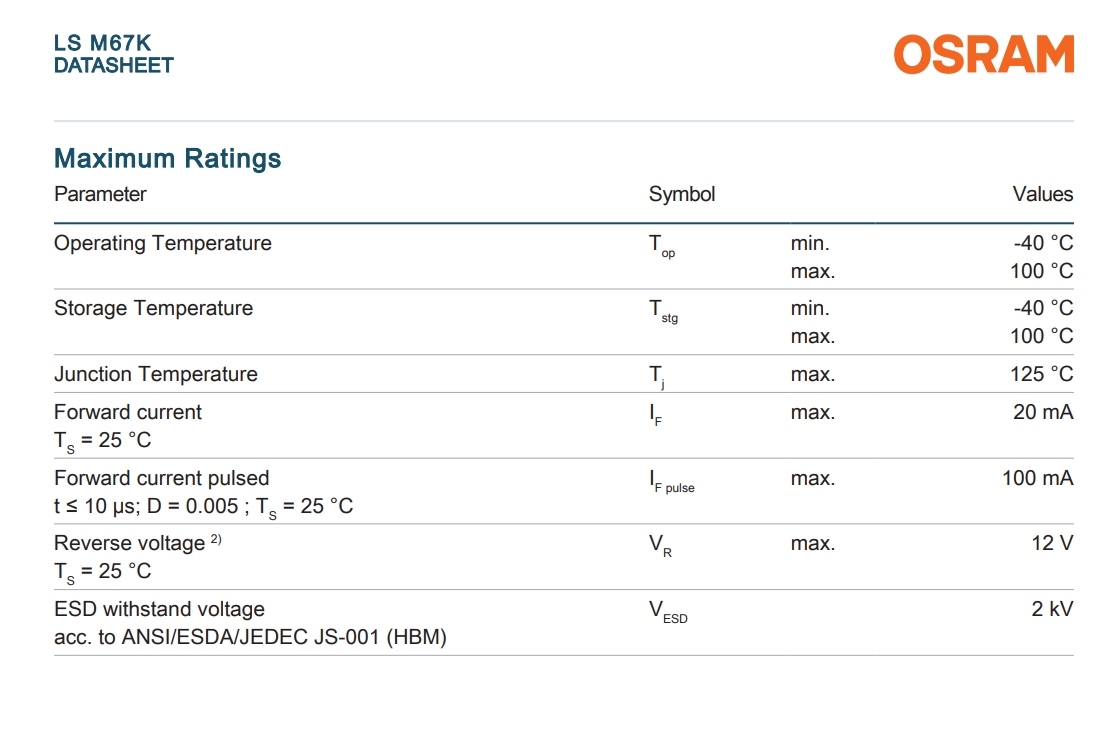The image size is (1110, 733).
Task: Select the 2 kV ESD value
Action: [x=1052, y=609]
